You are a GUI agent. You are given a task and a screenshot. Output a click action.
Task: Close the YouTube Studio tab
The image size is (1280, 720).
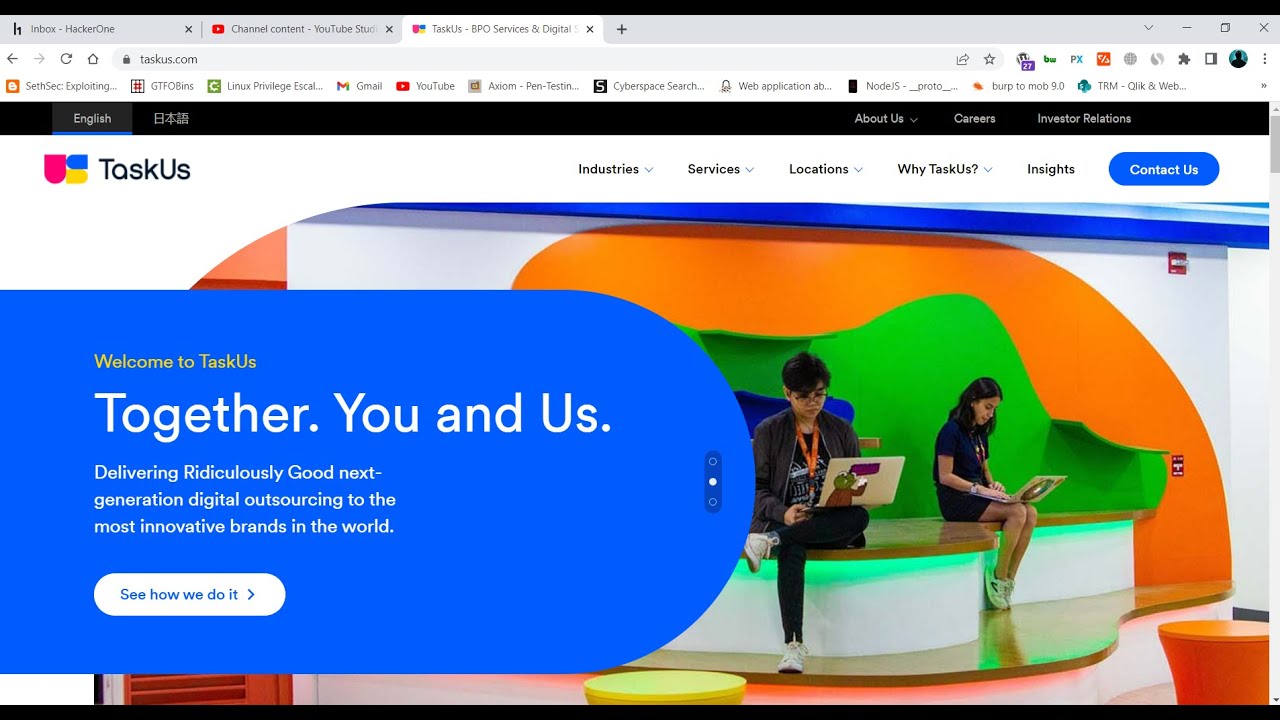click(389, 29)
